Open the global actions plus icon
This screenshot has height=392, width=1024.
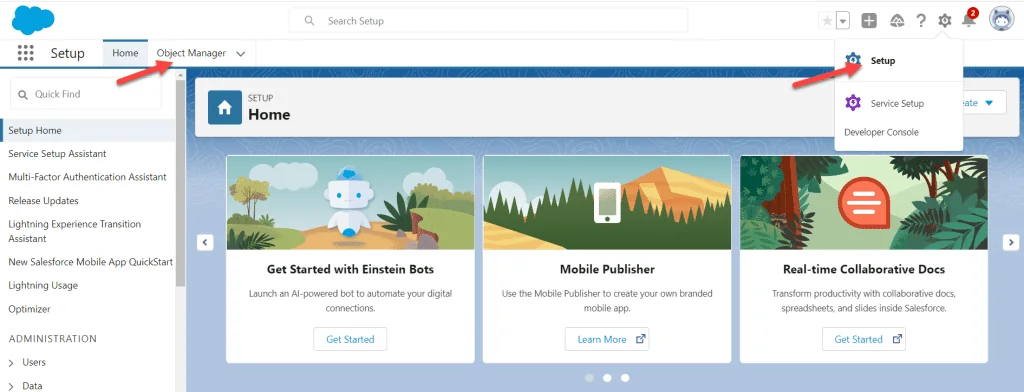coord(869,21)
